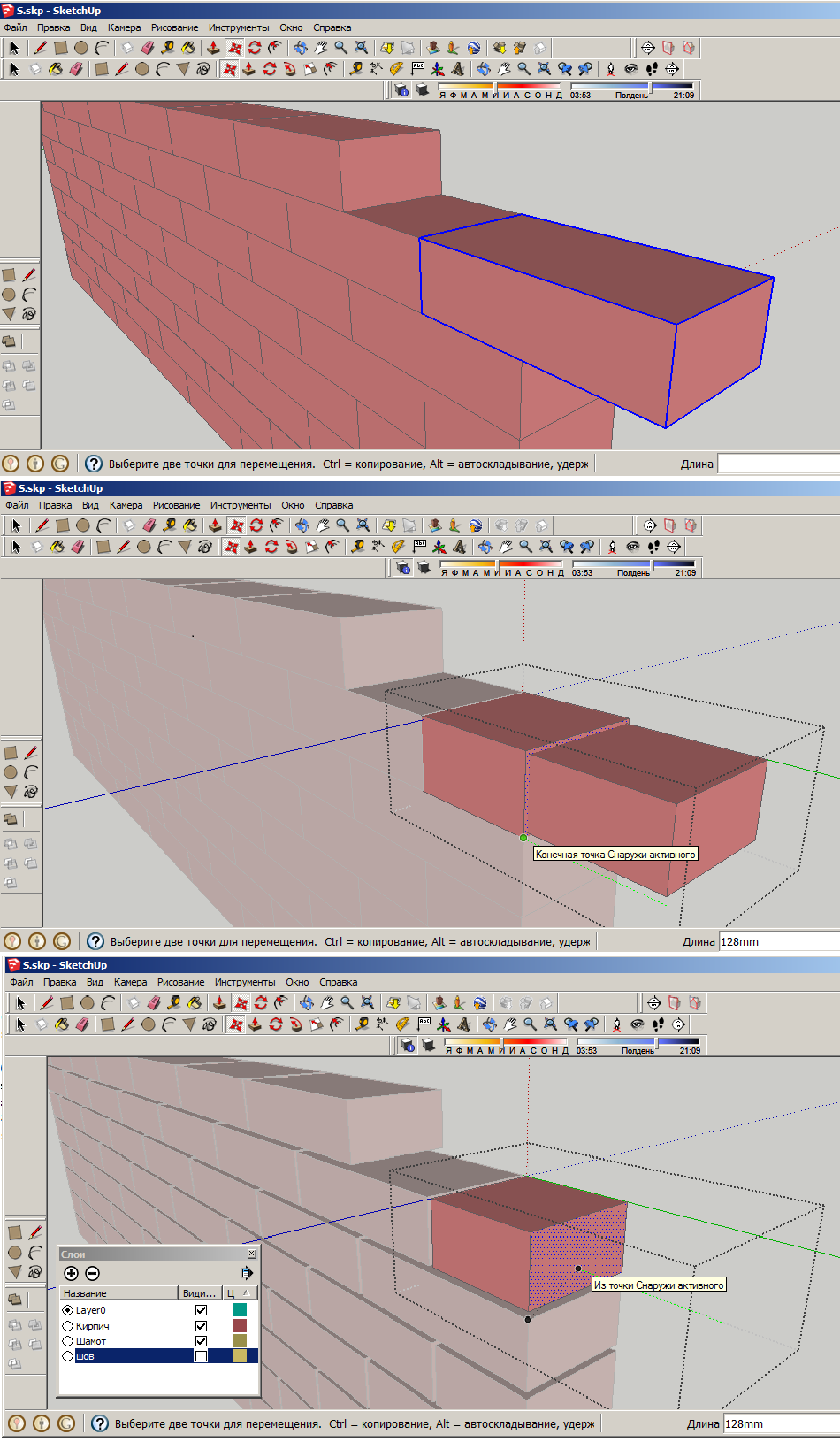Set Шамот as active layer via radio button
The image size is (840, 1442).
pyautogui.click(x=68, y=1341)
